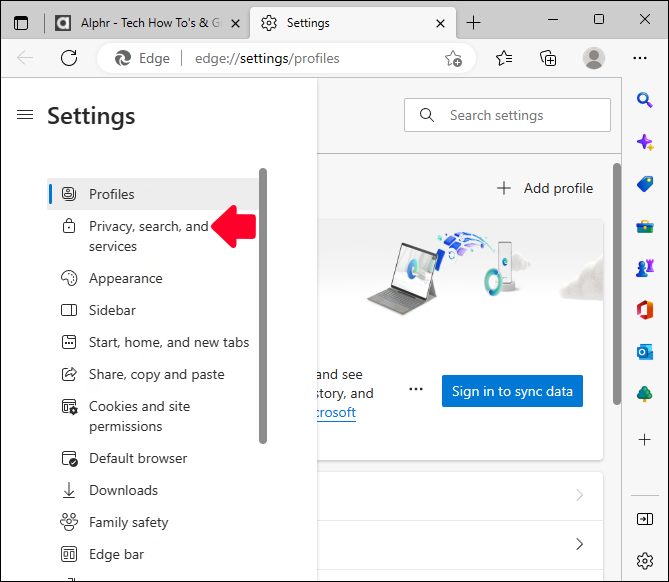The width and height of the screenshot is (669, 582).
Task: Click the address bar URL edge://settings/profiles
Action: 267,58
